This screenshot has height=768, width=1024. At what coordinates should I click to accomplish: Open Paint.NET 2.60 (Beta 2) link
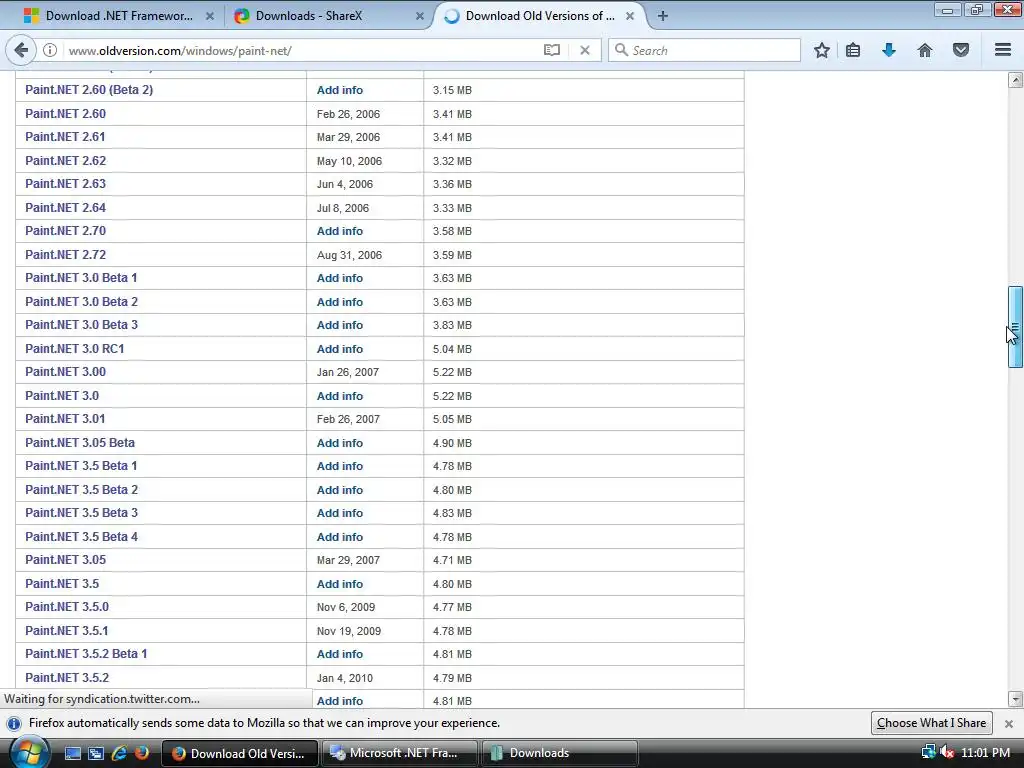pyautogui.click(x=89, y=89)
